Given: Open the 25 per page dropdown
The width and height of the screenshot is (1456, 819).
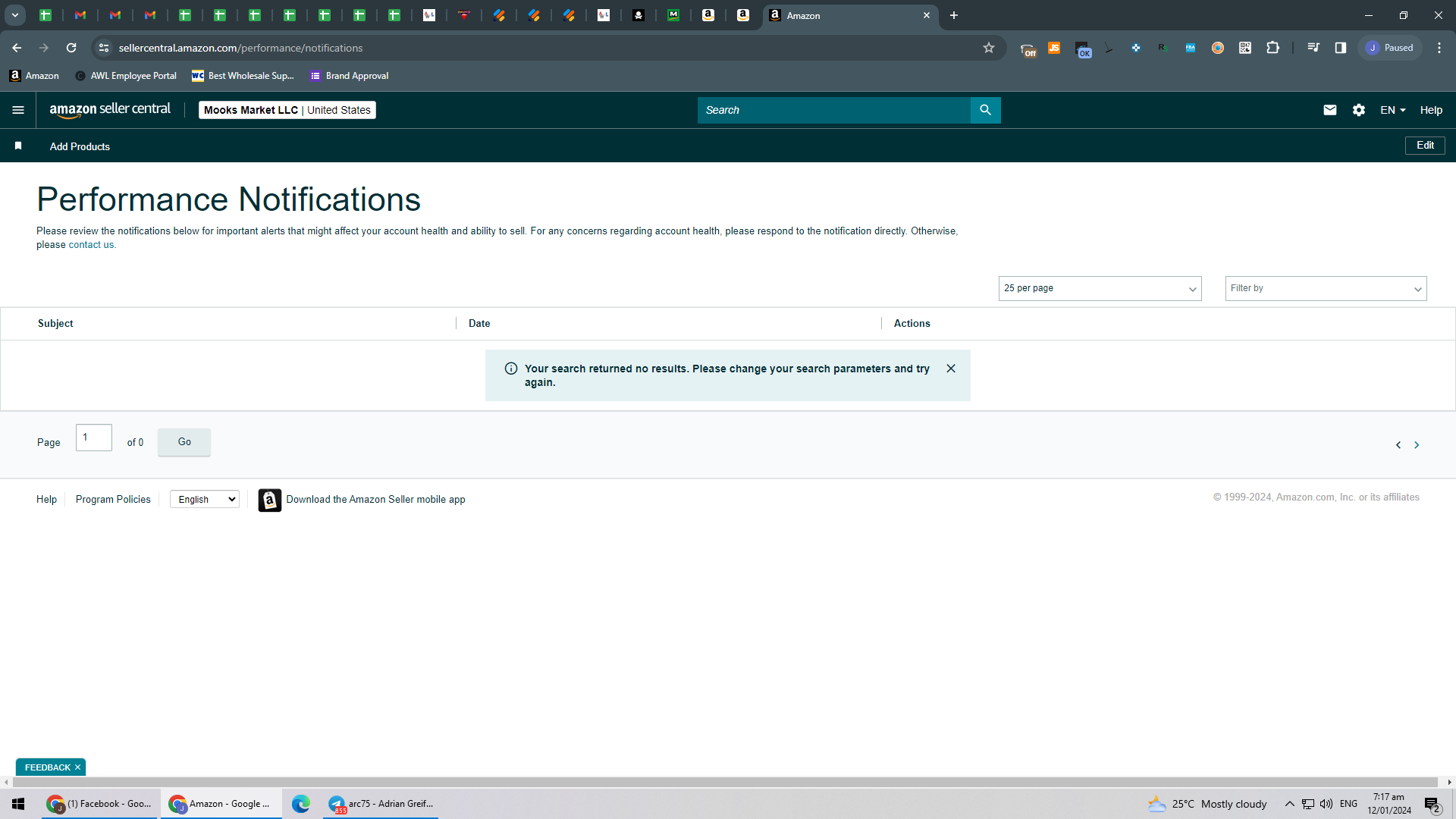Looking at the screenshot, I should pyautogui.click(x=1100, y=288).
